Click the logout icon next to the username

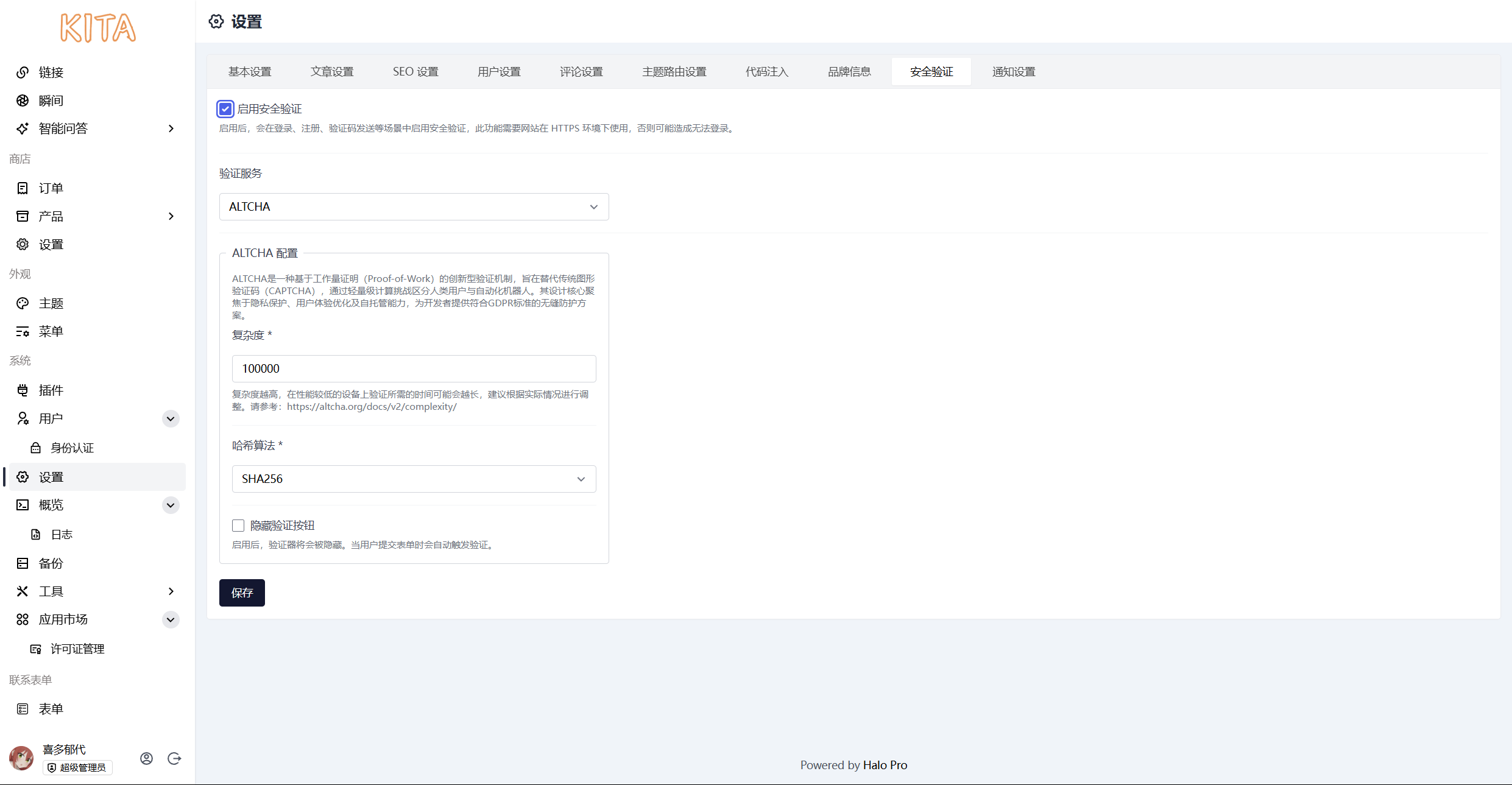[x=174, y=758]
